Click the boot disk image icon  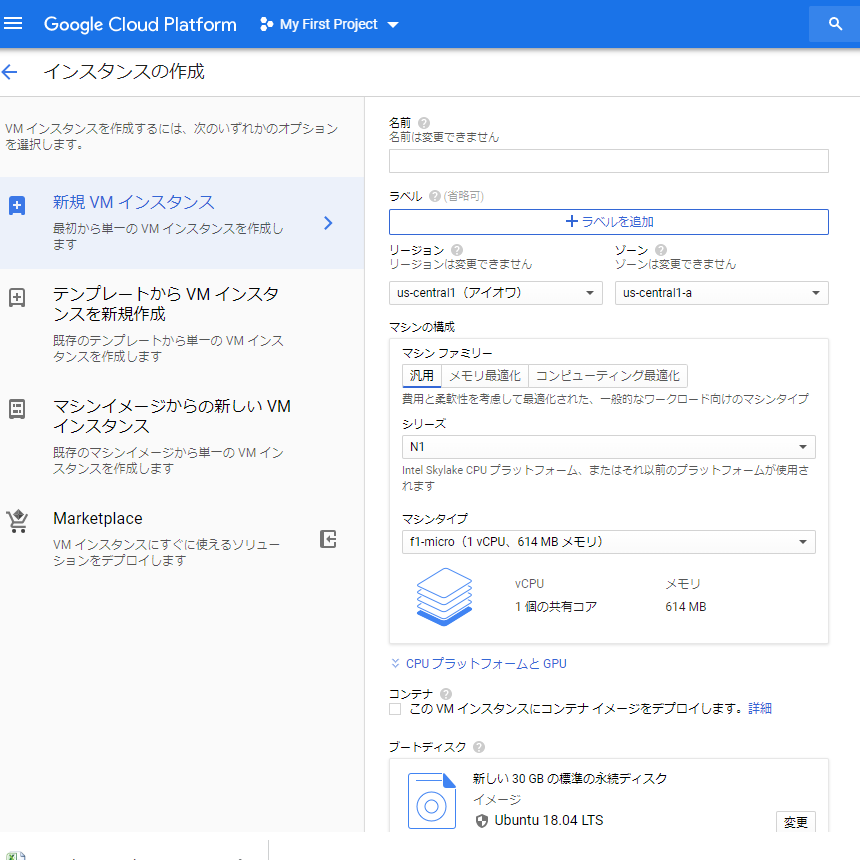coord(432,801)
